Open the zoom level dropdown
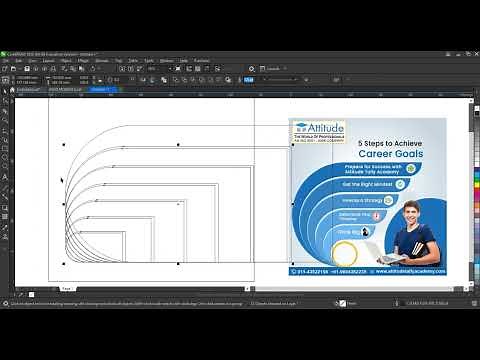The height and width of the screenshot is (360, 480). click(170, 69)
